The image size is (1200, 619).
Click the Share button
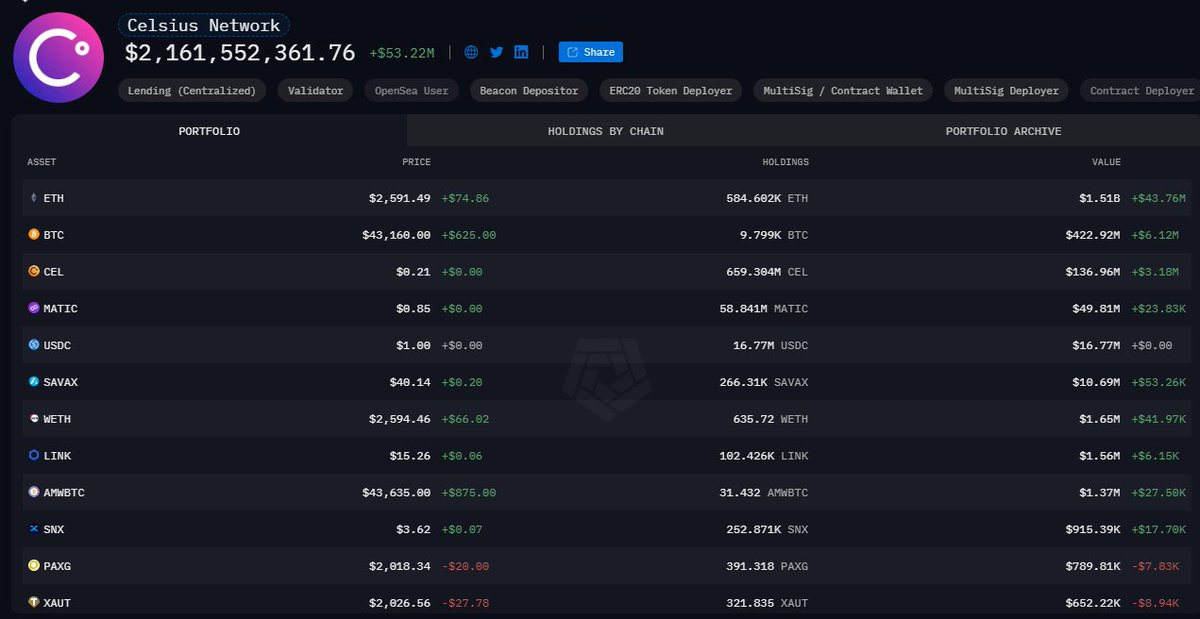[x=591, y=52]
